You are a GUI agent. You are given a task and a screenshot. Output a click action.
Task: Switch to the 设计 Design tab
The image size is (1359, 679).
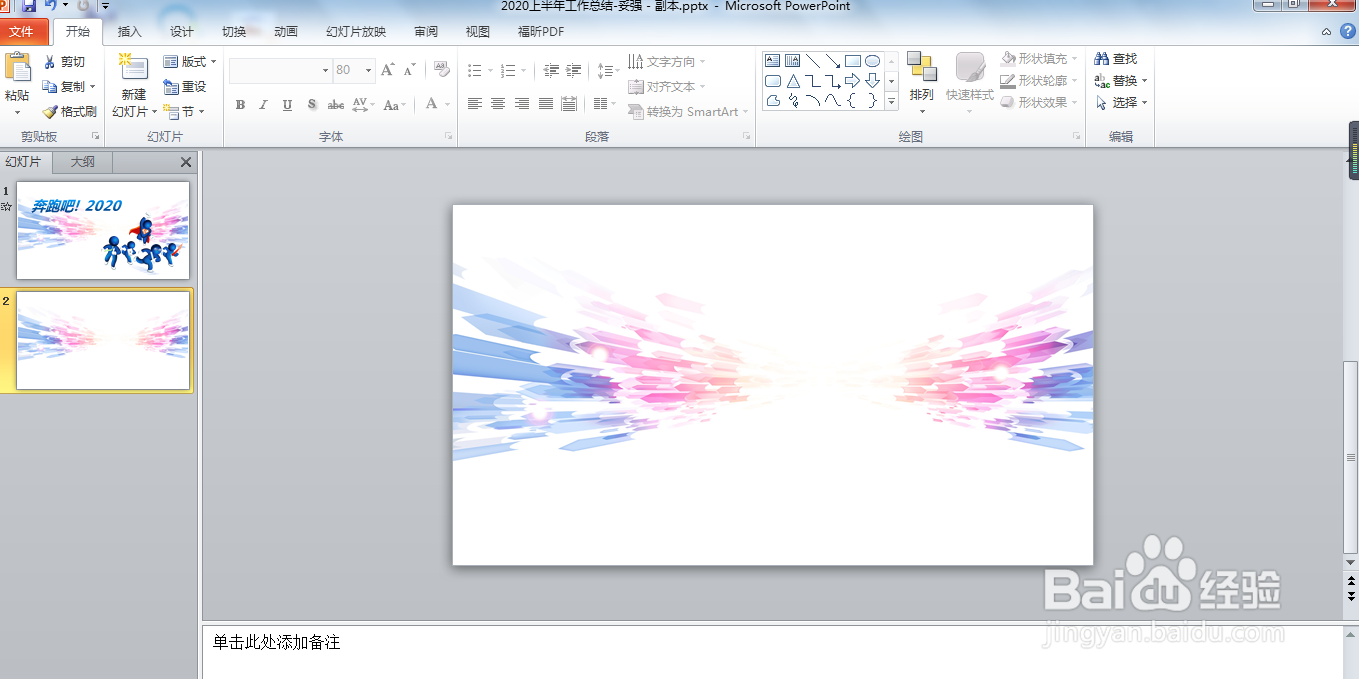click(x=182, y=32)
